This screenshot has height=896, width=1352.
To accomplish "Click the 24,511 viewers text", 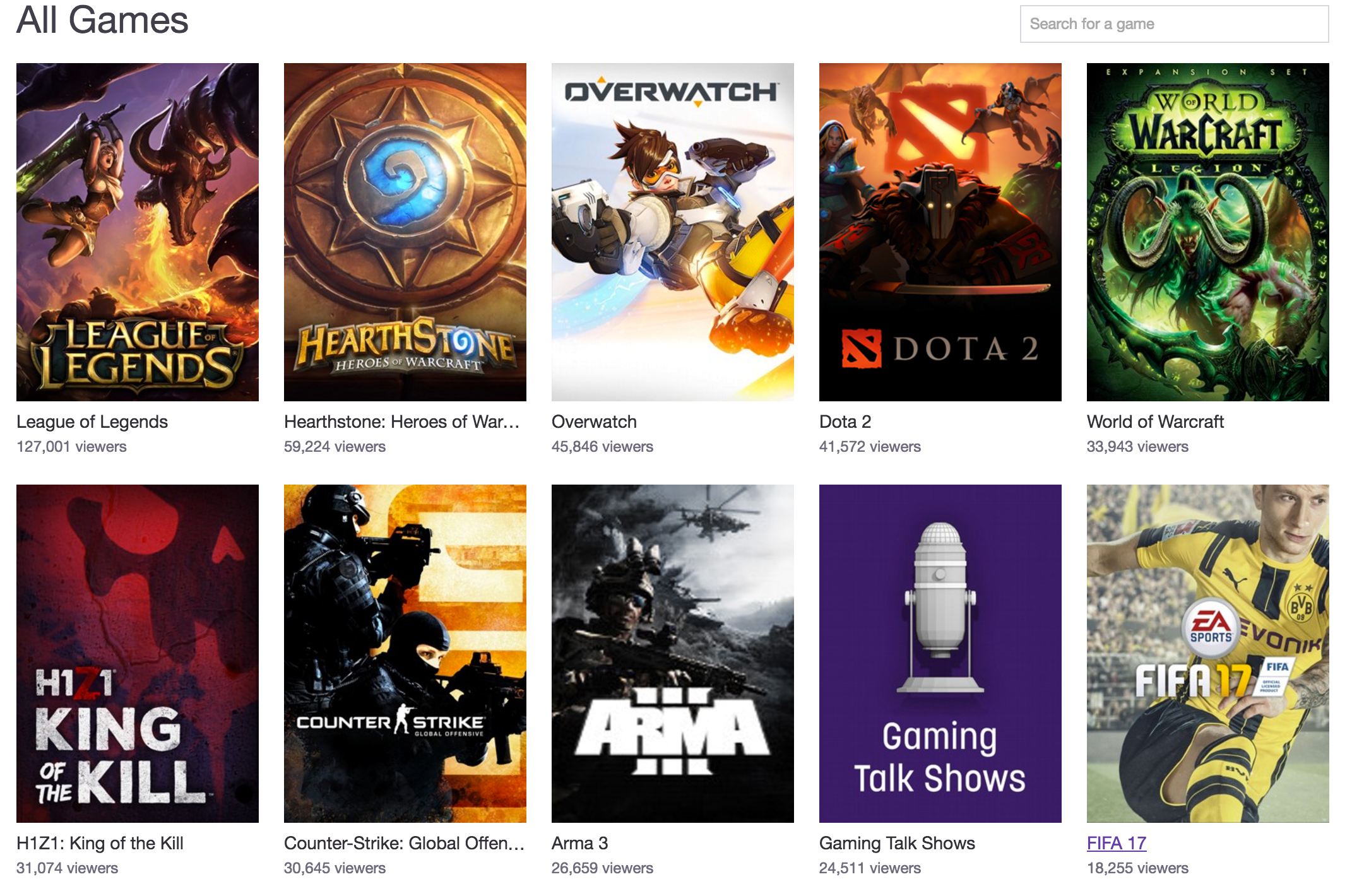I will pyautogui.click(x=870, y=868).
